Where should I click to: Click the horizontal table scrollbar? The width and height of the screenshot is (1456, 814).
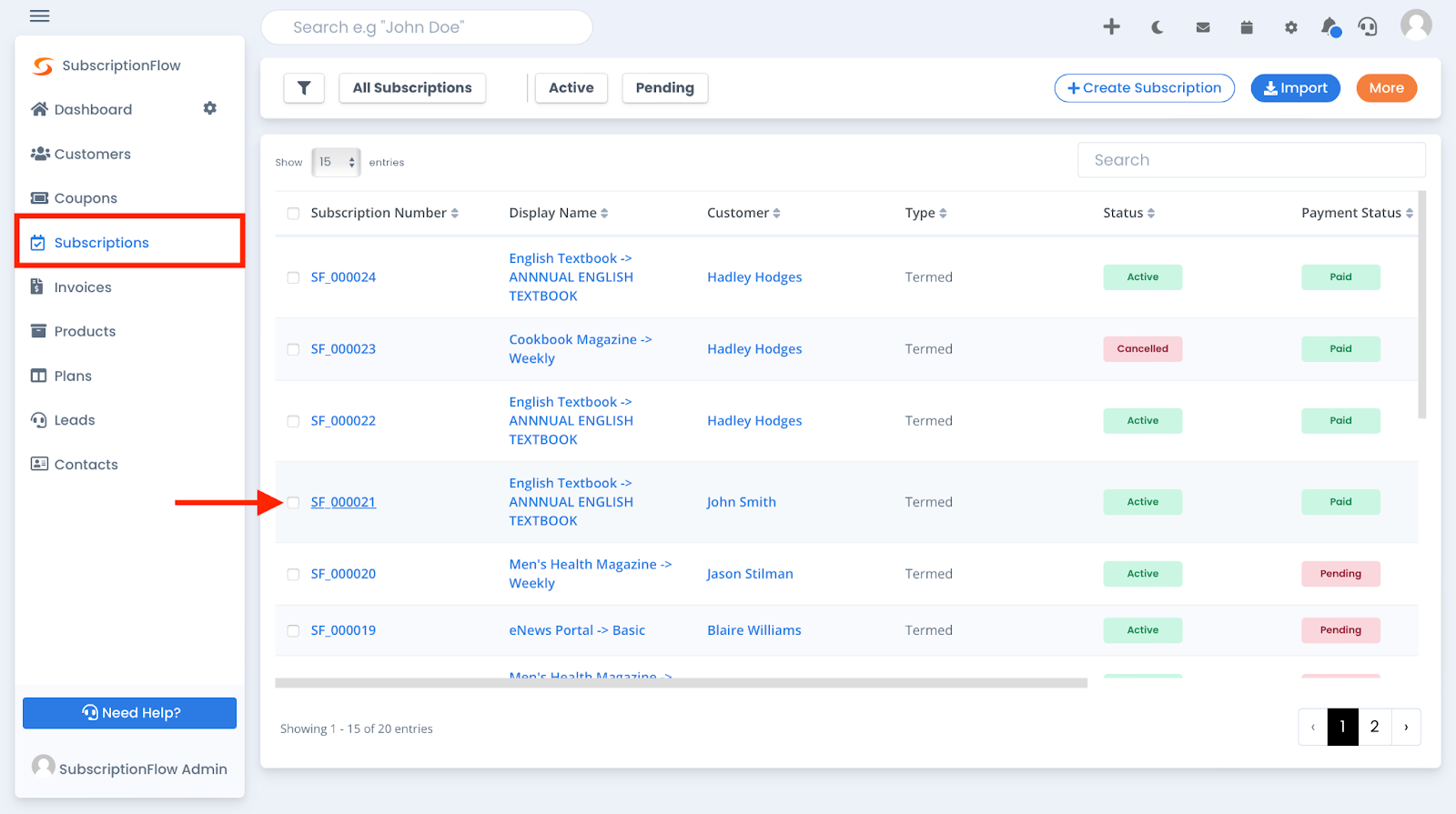tap(681, 683)
